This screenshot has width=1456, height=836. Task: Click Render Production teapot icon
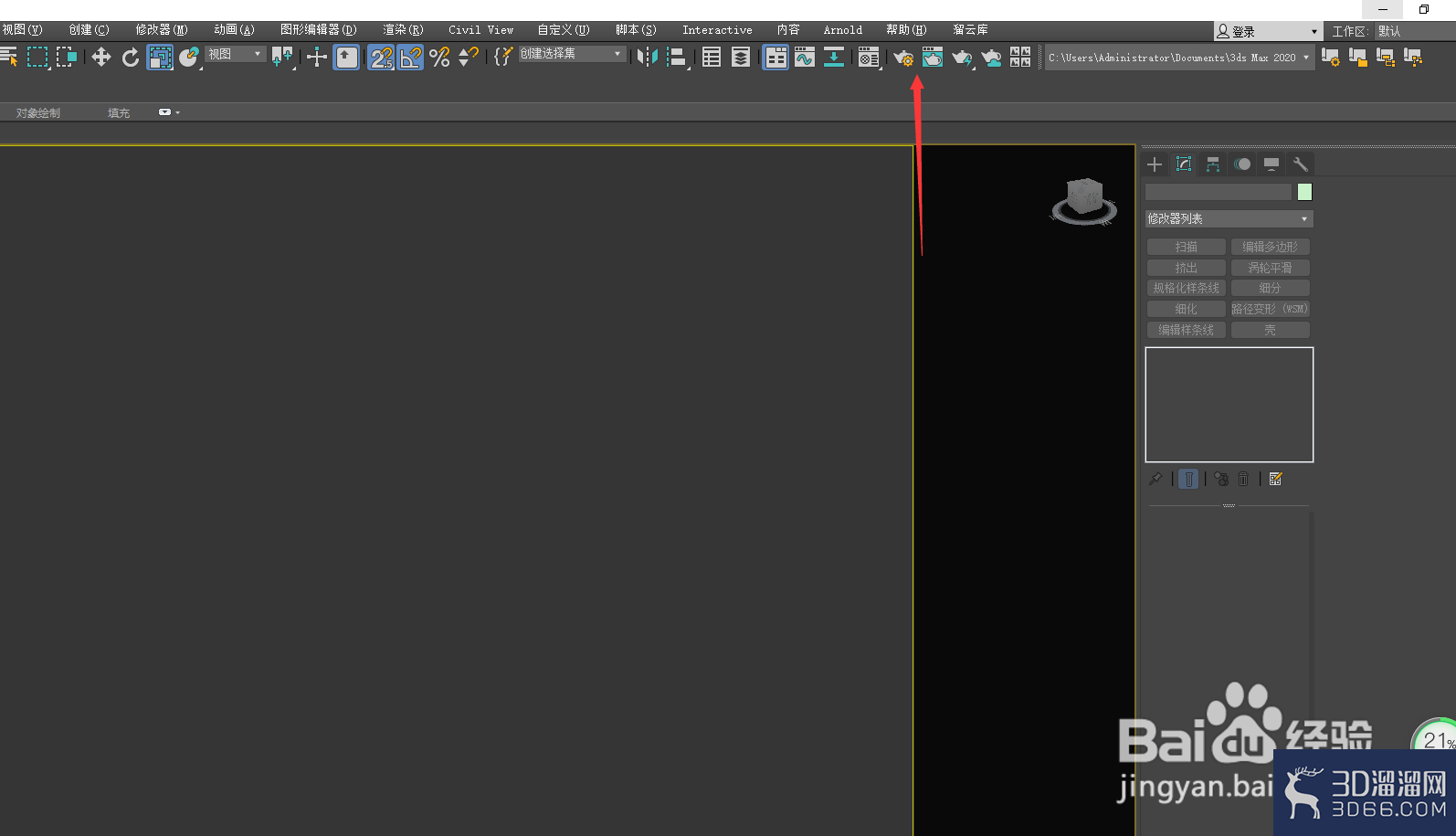pyautogui.click(x=962, y=58)
